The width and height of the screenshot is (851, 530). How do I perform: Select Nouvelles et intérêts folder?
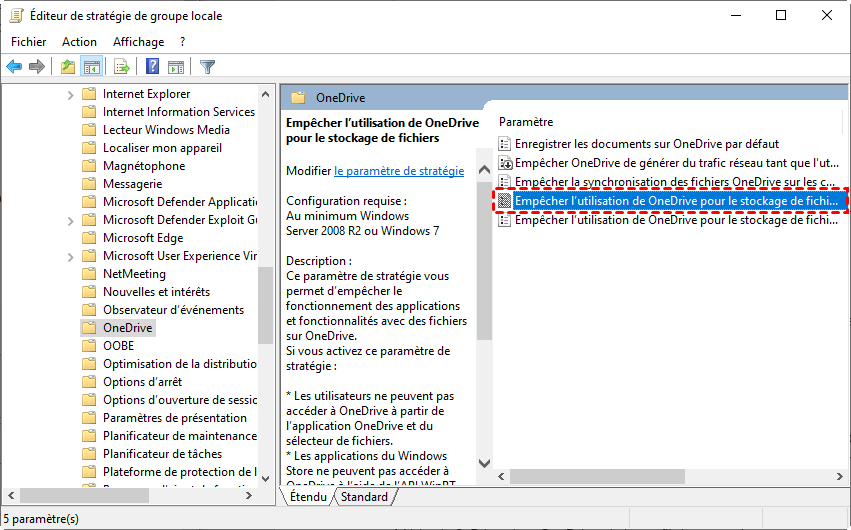(x=156, y=292)
